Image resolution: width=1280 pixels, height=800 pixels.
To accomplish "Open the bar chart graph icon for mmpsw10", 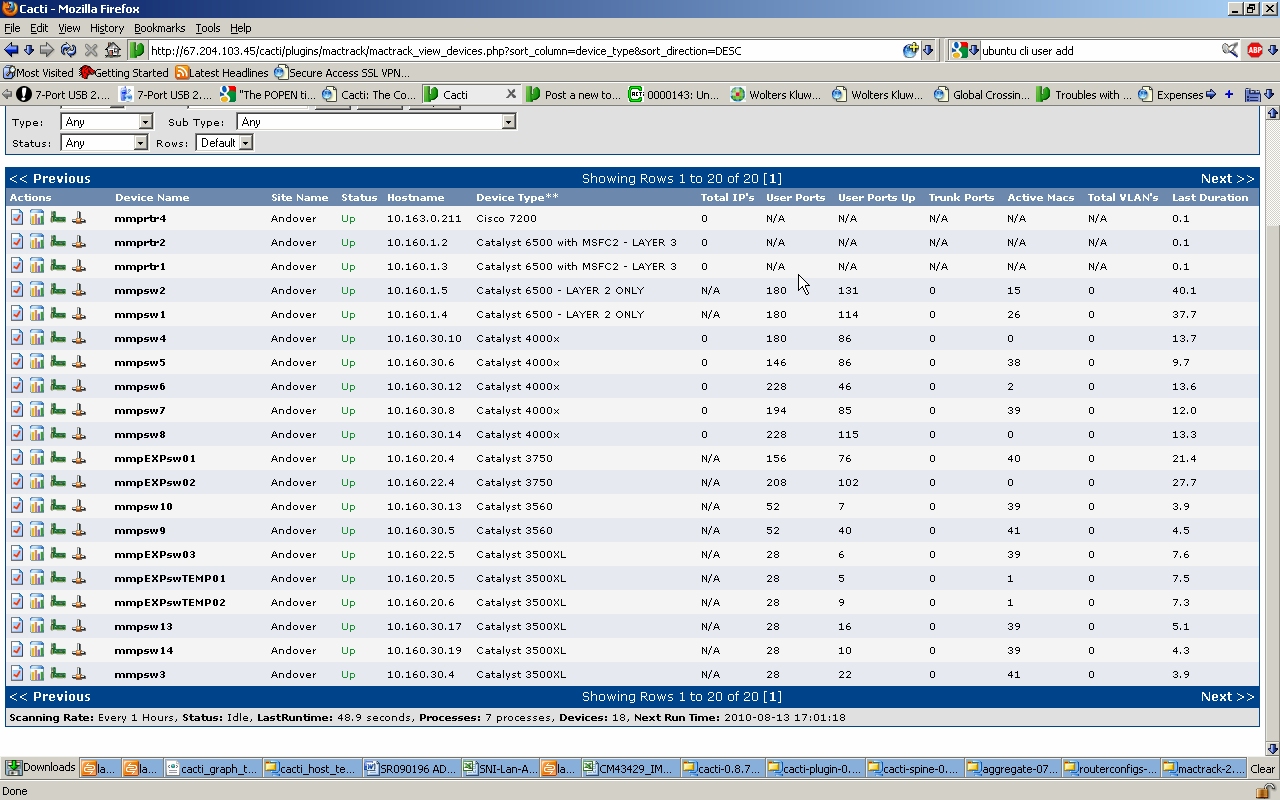I will pos(37,506).
